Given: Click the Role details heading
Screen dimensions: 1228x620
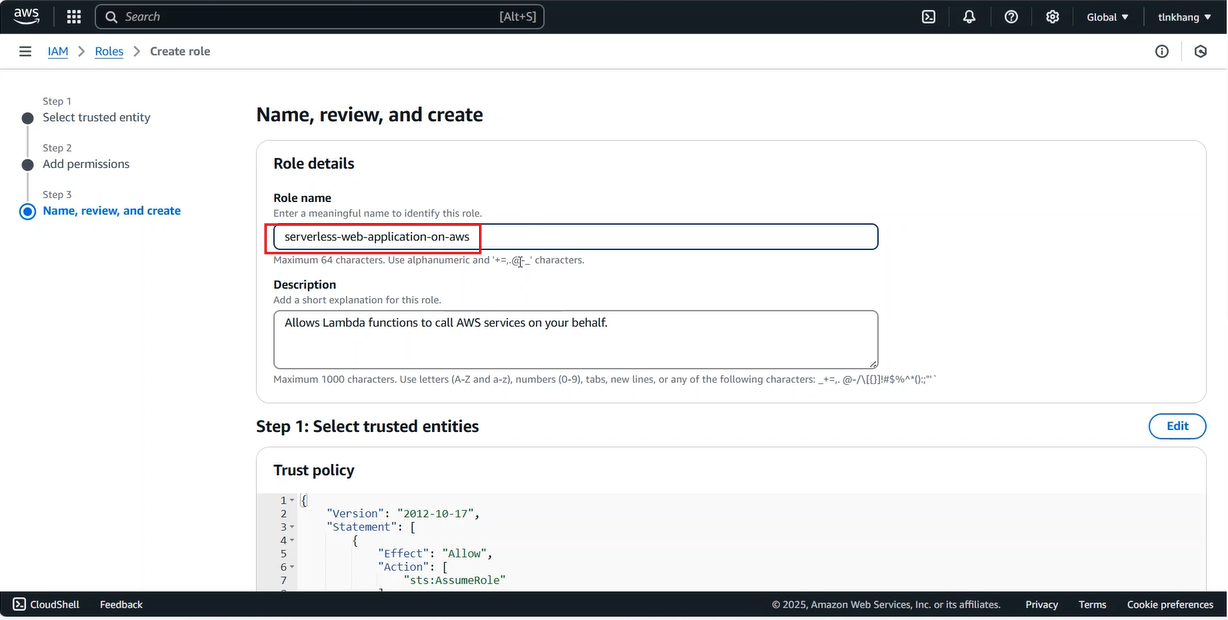Looking at the screenshot, I should [x=314, y=163].
